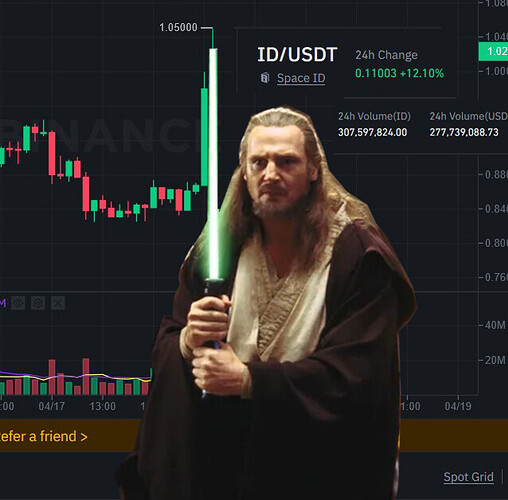Open volume indicator settings gear icon

pos(38,303)
